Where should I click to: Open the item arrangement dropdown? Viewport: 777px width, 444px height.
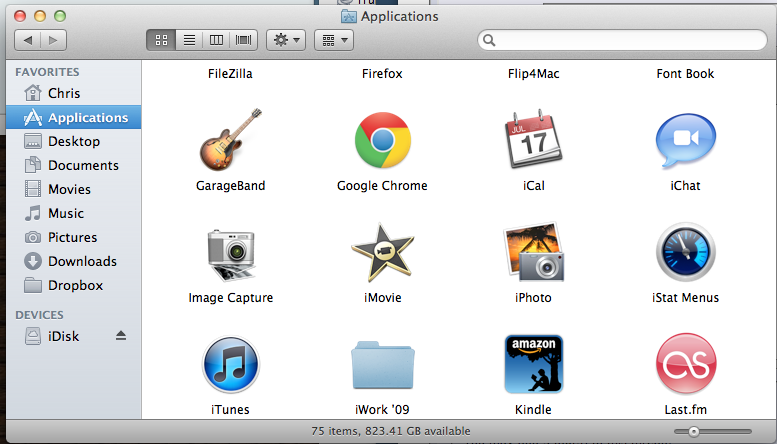[334, 40]
